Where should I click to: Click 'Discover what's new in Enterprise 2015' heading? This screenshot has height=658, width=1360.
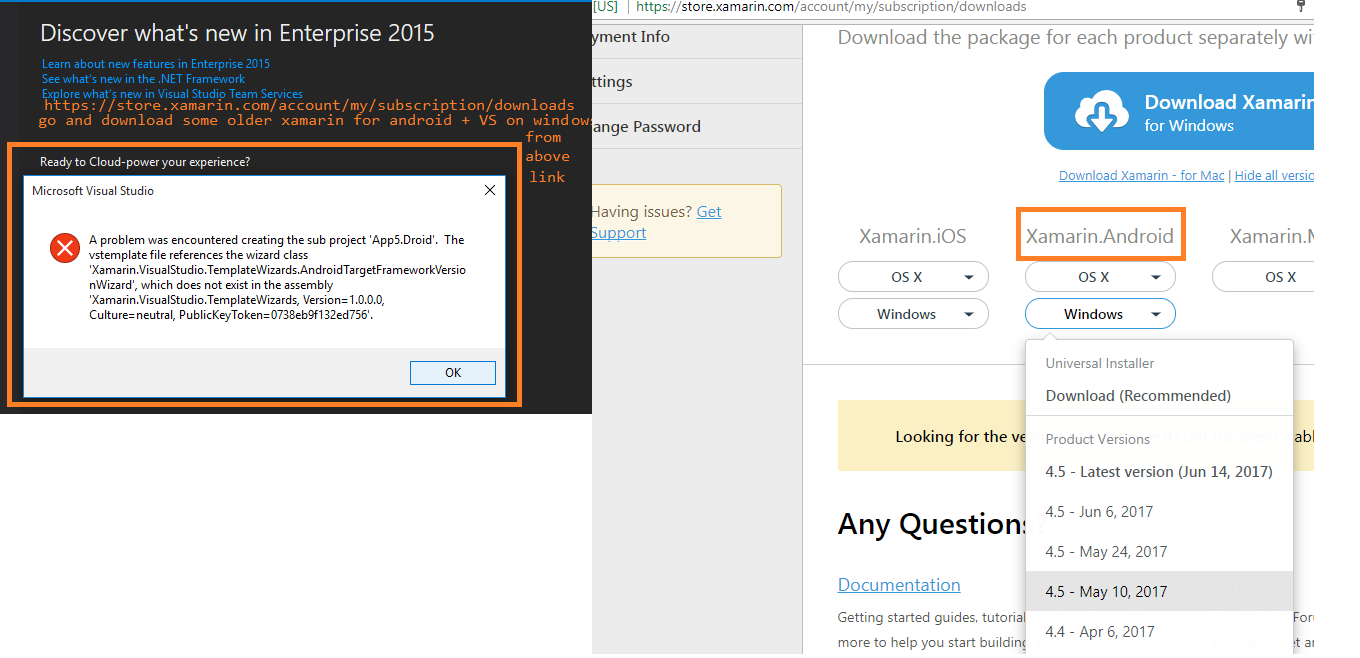pos(237,33)
